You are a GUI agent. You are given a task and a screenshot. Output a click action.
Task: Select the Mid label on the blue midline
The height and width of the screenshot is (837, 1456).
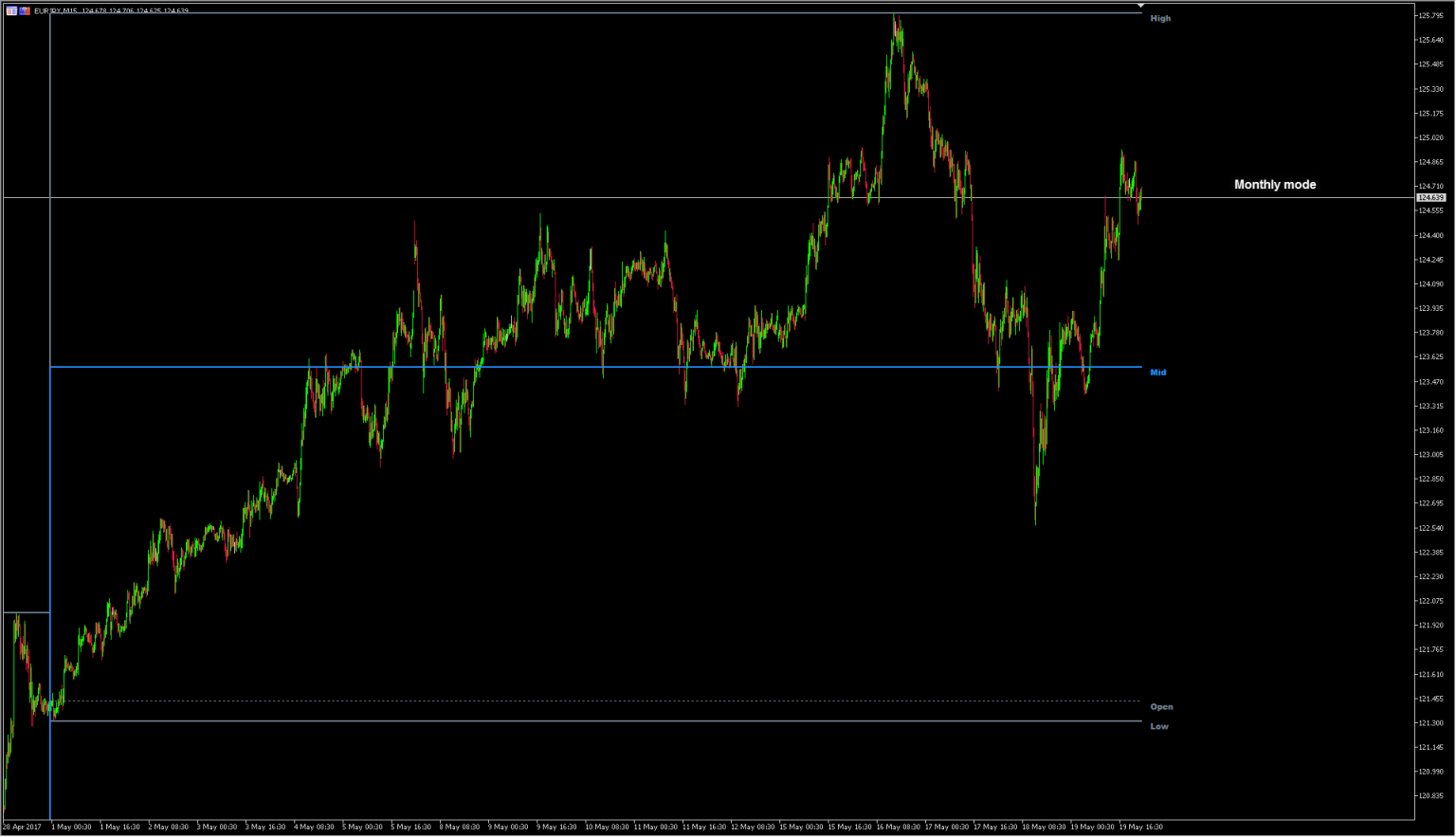[x=1158, y=372]
